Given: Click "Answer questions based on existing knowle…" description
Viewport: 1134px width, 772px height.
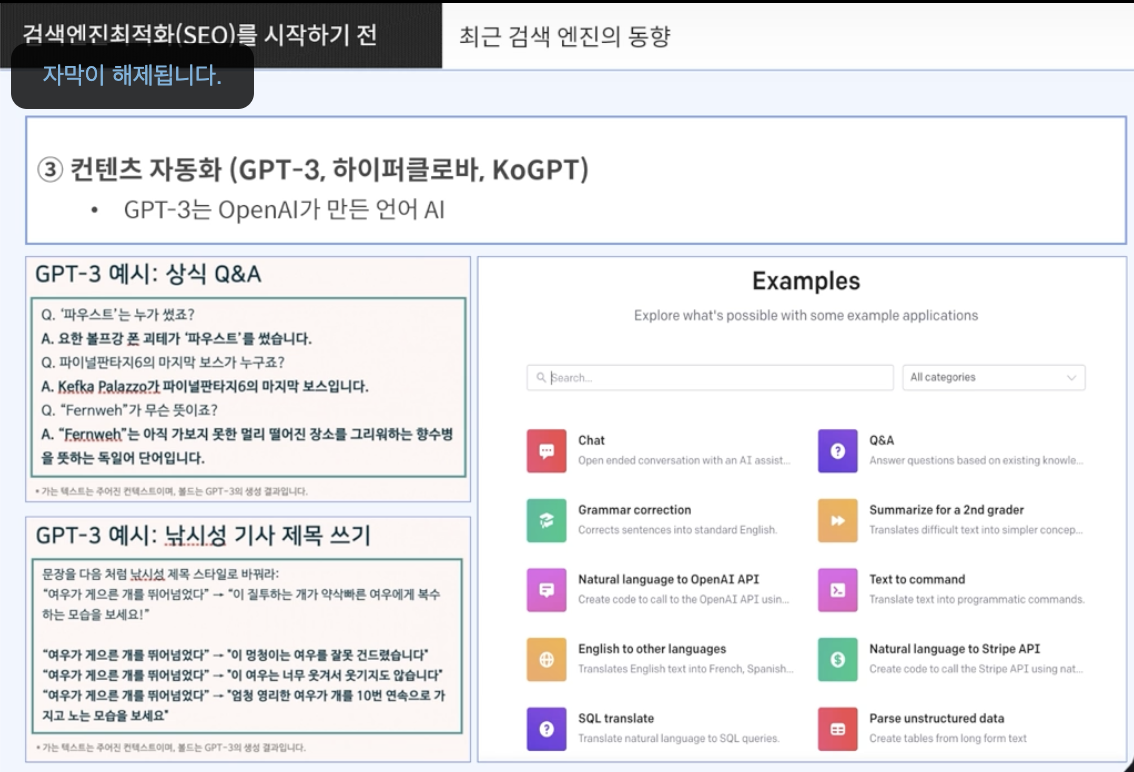Looking at the screenshot, I should click(976, 460).
